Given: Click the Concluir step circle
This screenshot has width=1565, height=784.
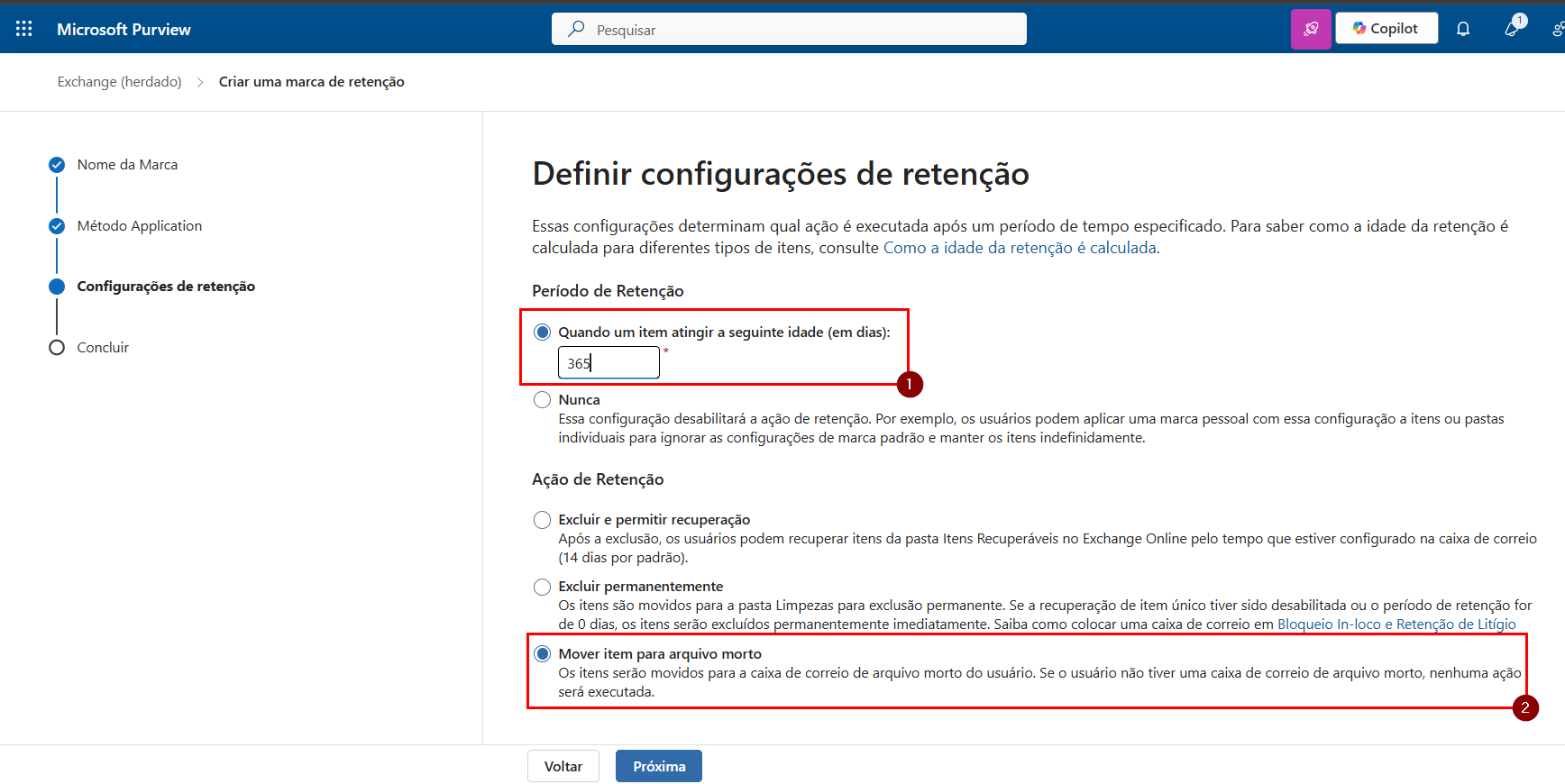Looking at the screenshot, I should [x=57, y=348].
